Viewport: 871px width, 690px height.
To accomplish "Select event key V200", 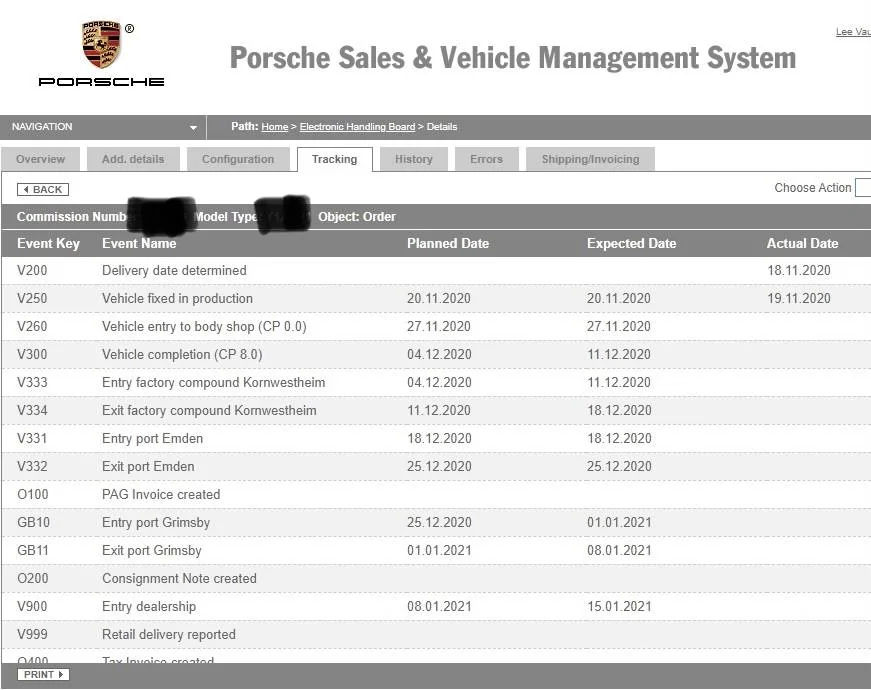I will point(32,271).
